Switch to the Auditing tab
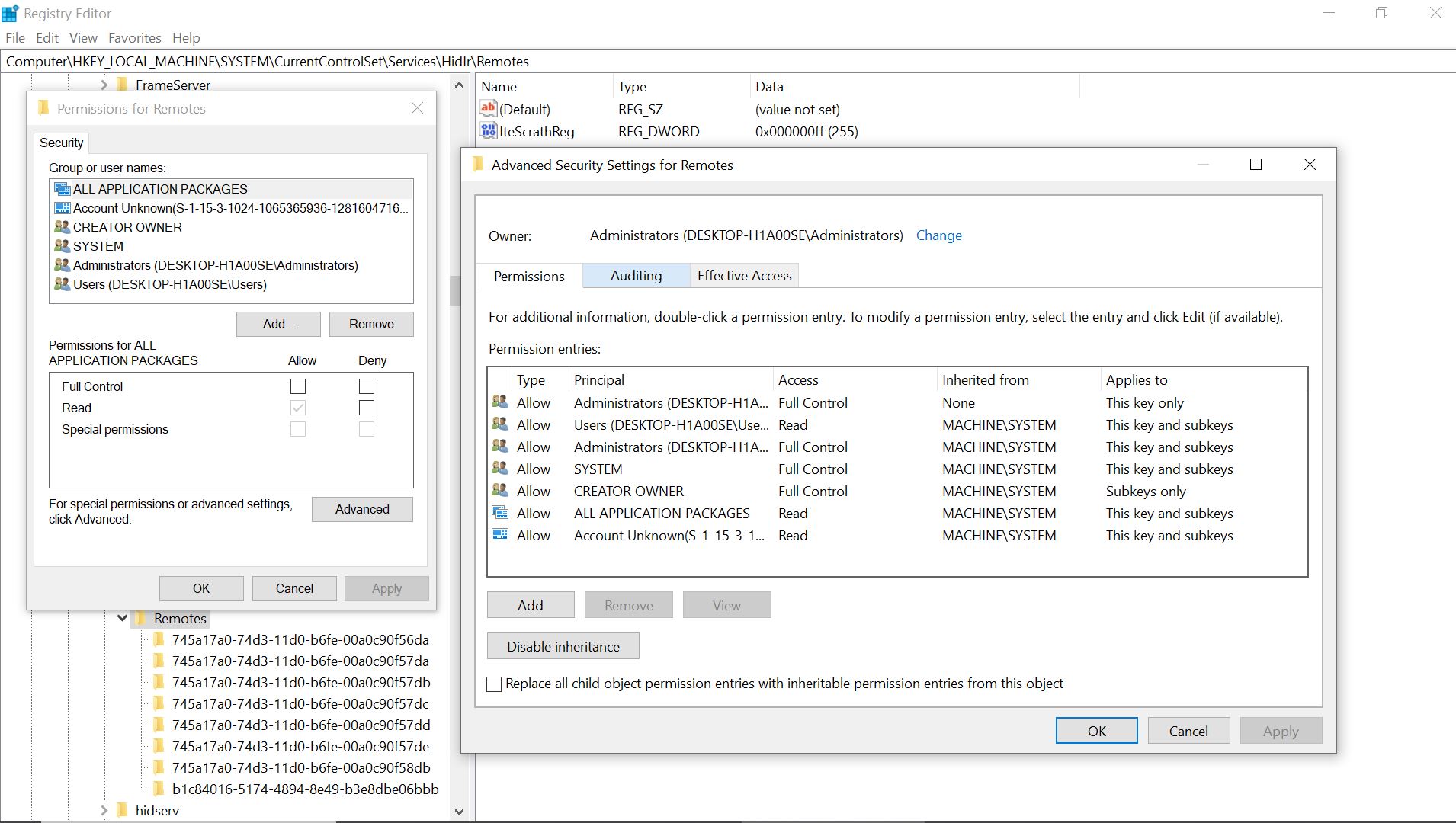Viewport: 1456px width, 823px height. pyautogui.click(x=636, y=275)
